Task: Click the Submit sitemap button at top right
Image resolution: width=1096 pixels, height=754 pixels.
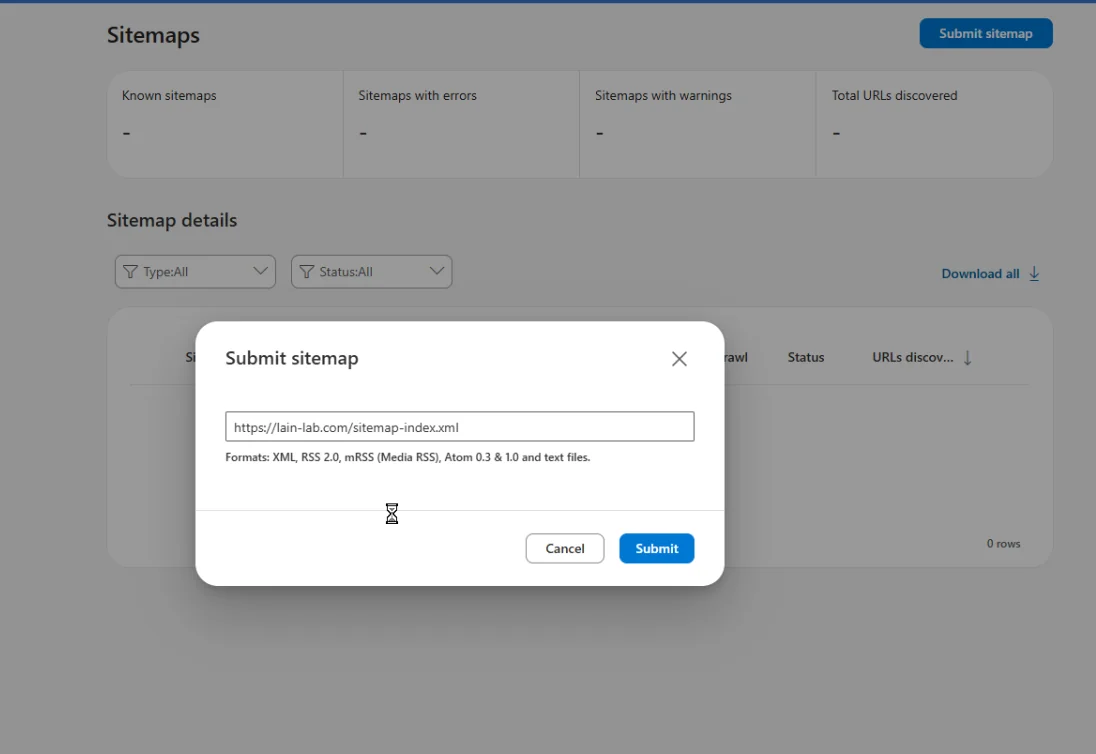Action: 985,33
